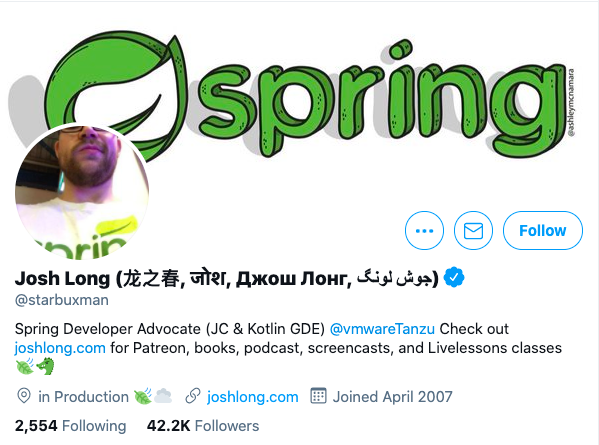Click the calendar joined-date icon
This screenshot has width=599, height=445.
pyautogui.click(x=318, y=396)
